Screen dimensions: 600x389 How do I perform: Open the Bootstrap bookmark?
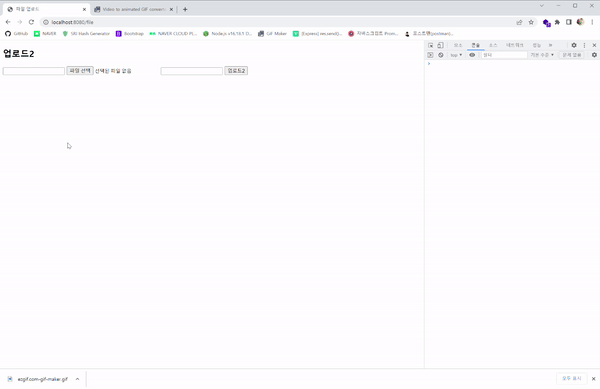pyautogui.click(x=130, y=34)
